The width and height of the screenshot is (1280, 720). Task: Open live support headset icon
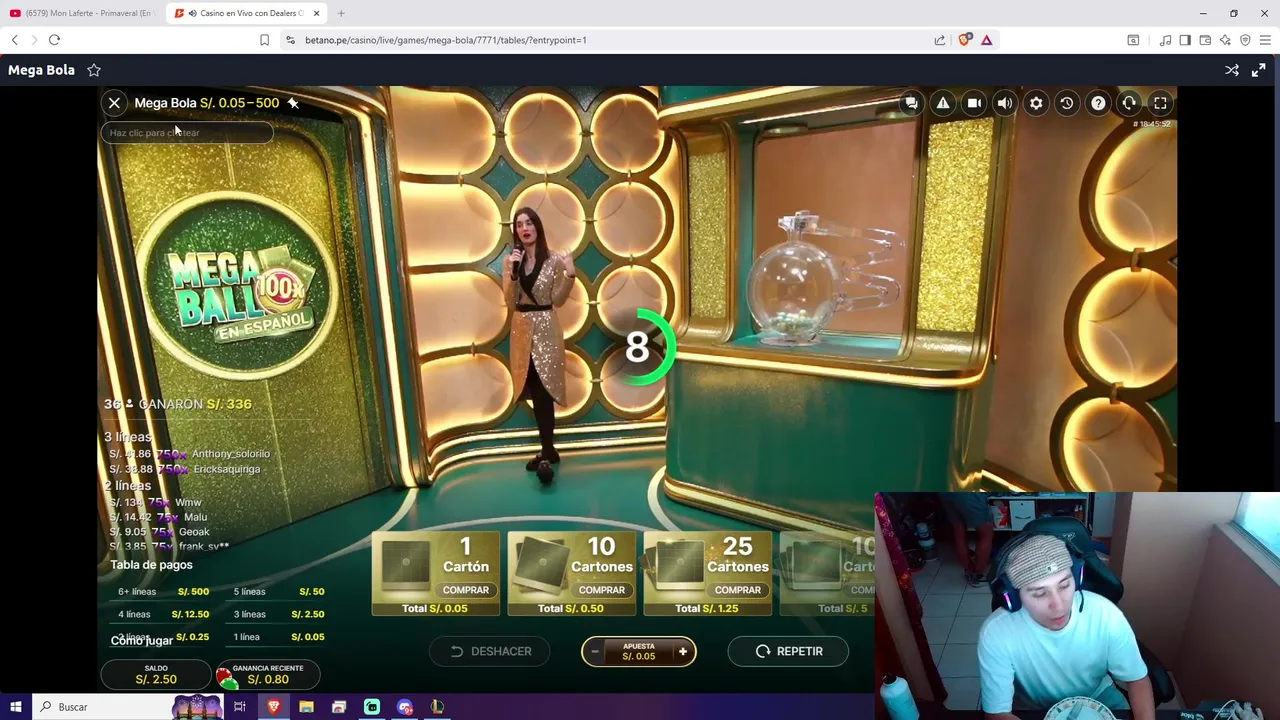coord(1129,103)
